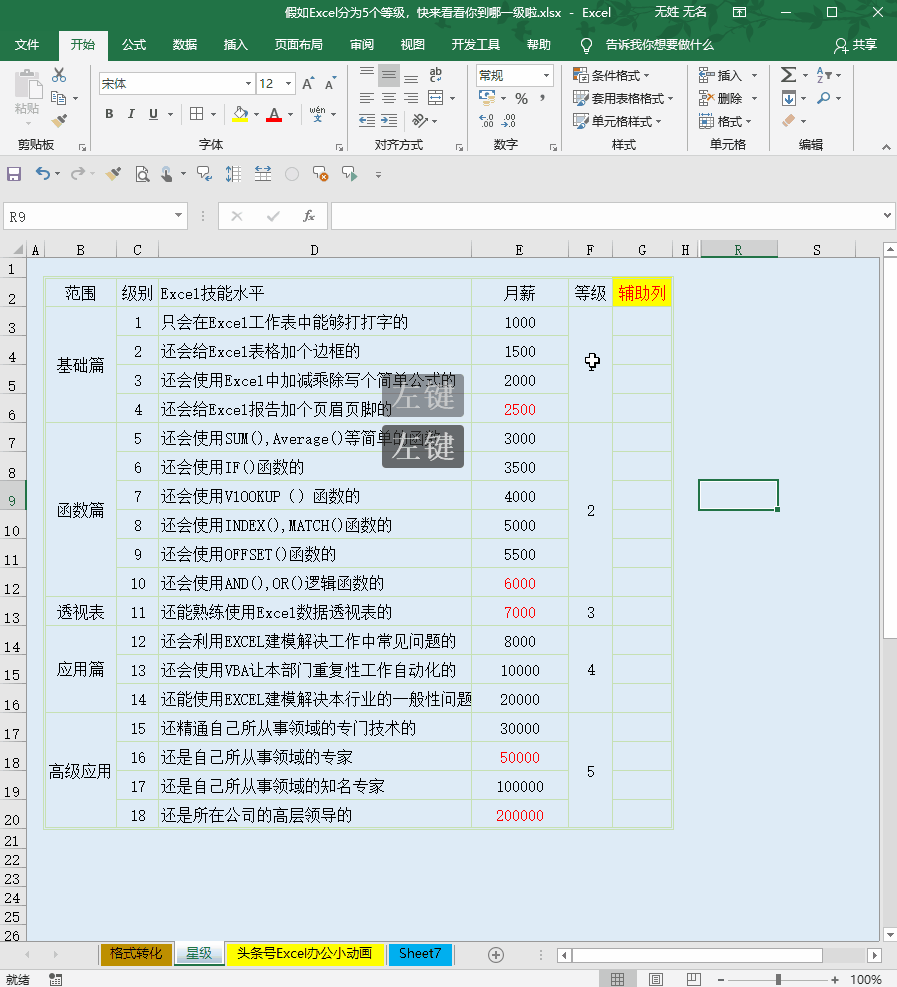The image size is (897, 987).
Task: Apply cell borders icon
Action: (x=196, y=114)
